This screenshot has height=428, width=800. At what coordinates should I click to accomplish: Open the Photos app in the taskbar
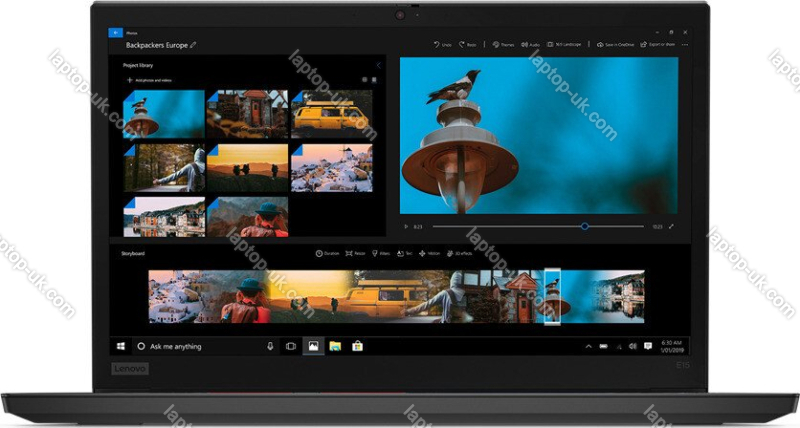click(313, 346)
